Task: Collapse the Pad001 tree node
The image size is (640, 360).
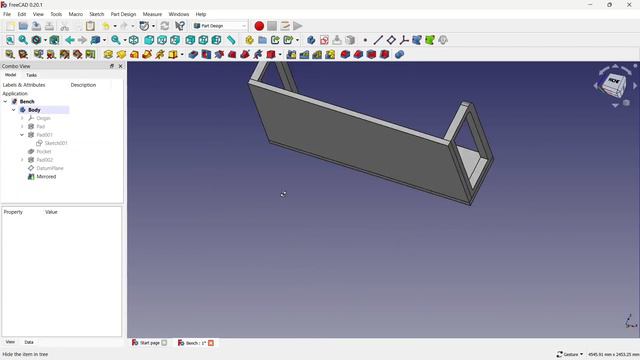Action: (x=22, y=135)
